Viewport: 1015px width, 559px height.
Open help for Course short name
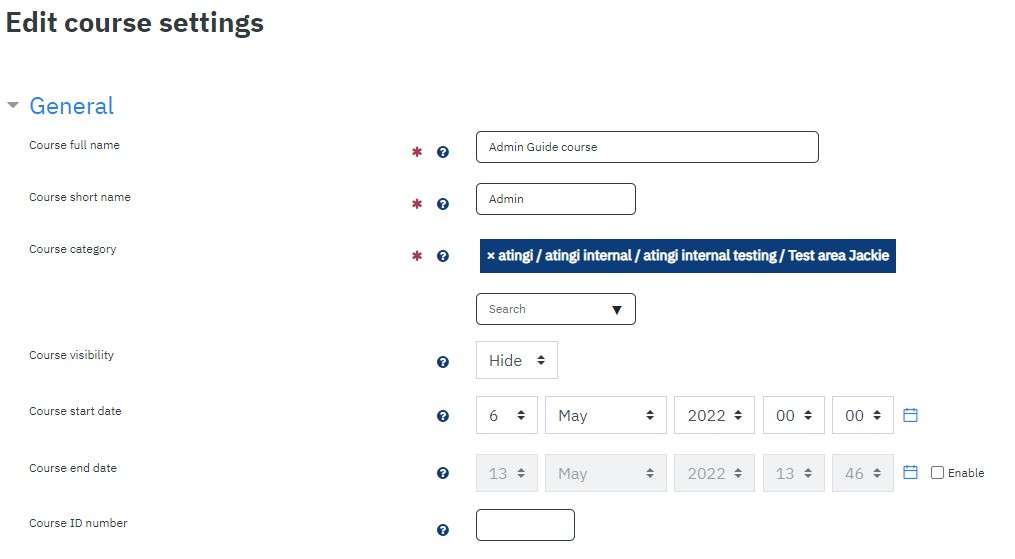(x=443, y=204)
